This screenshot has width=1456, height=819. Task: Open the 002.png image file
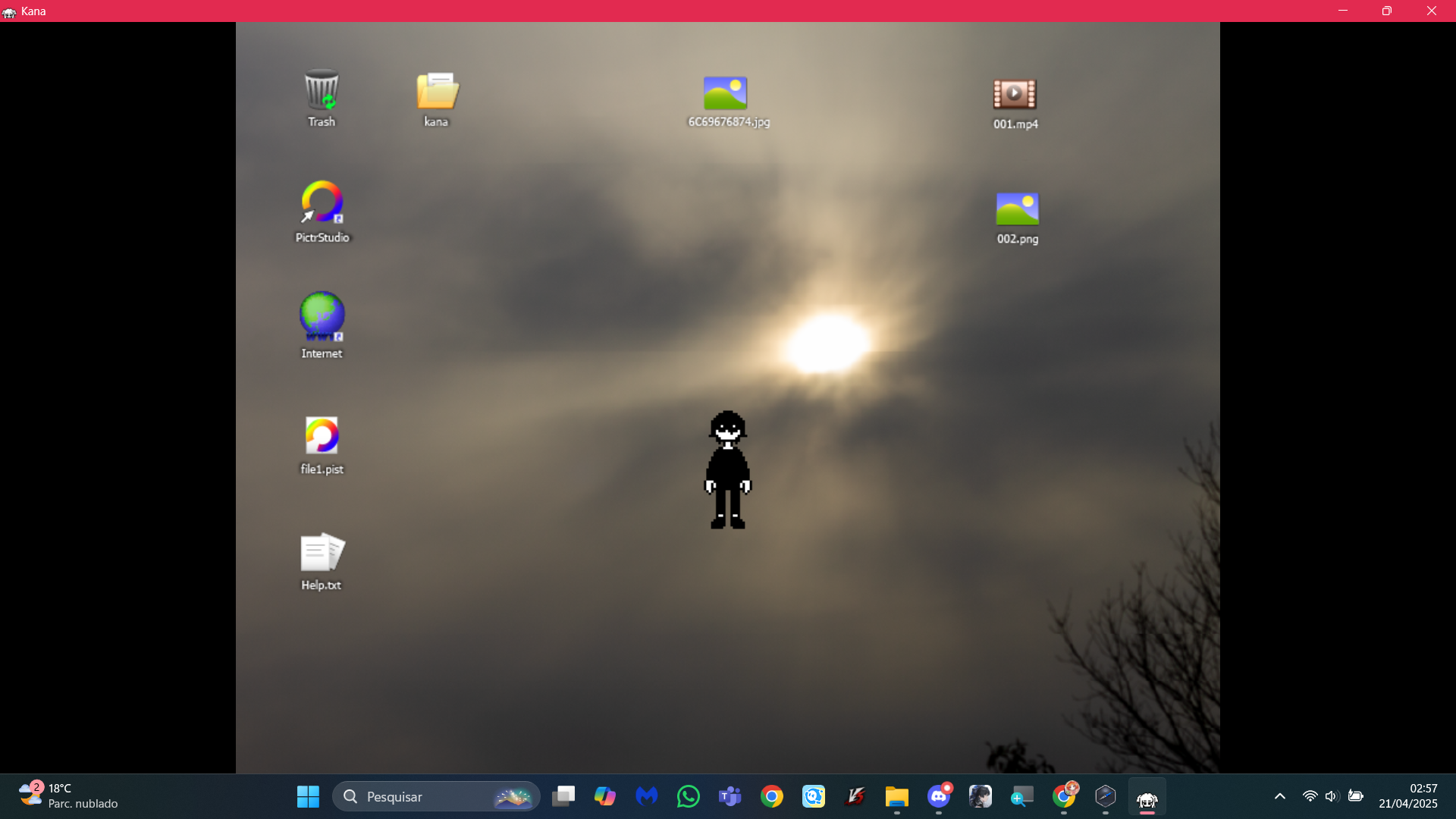point(1018,218)
